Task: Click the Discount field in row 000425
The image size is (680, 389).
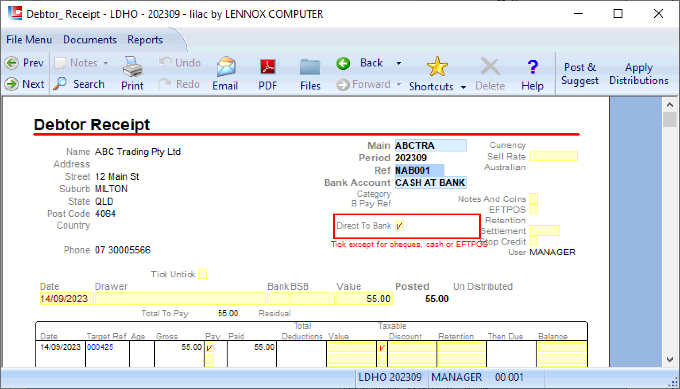Action: tap(412, 347)
